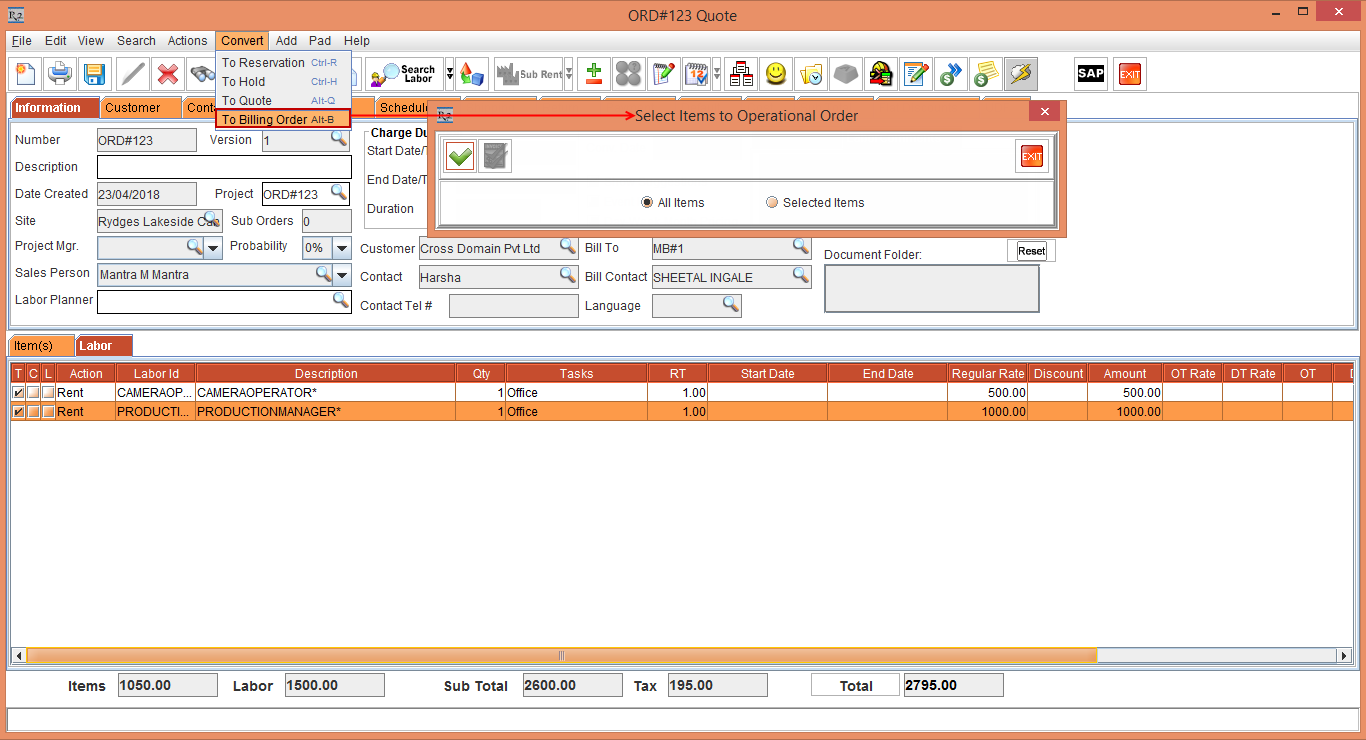Click the yellow smiley face toolbar icon
Screen dimensions: 1366x740
775,73
